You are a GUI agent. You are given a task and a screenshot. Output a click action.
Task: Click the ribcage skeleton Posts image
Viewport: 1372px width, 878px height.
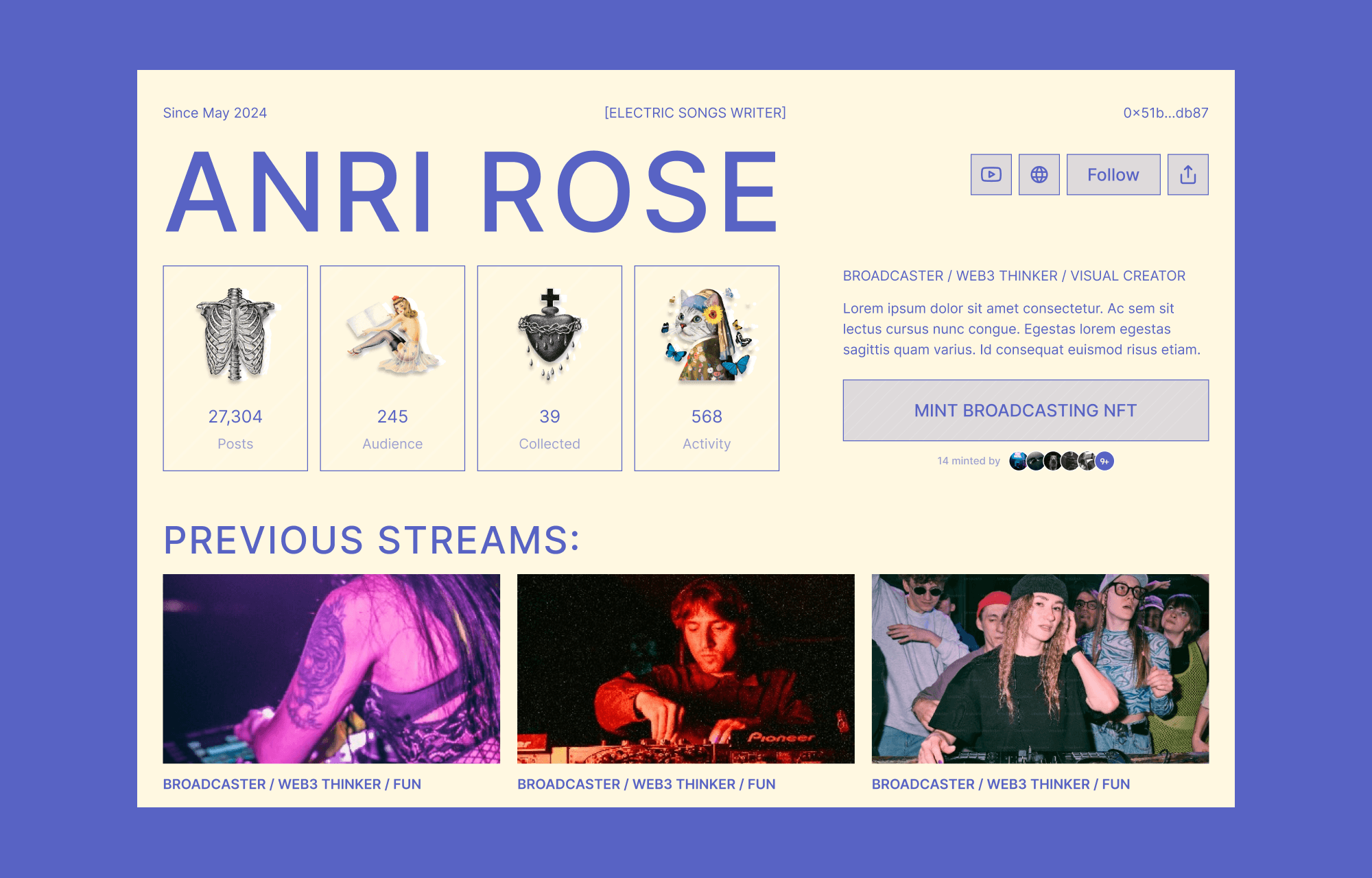click(235, 334)
